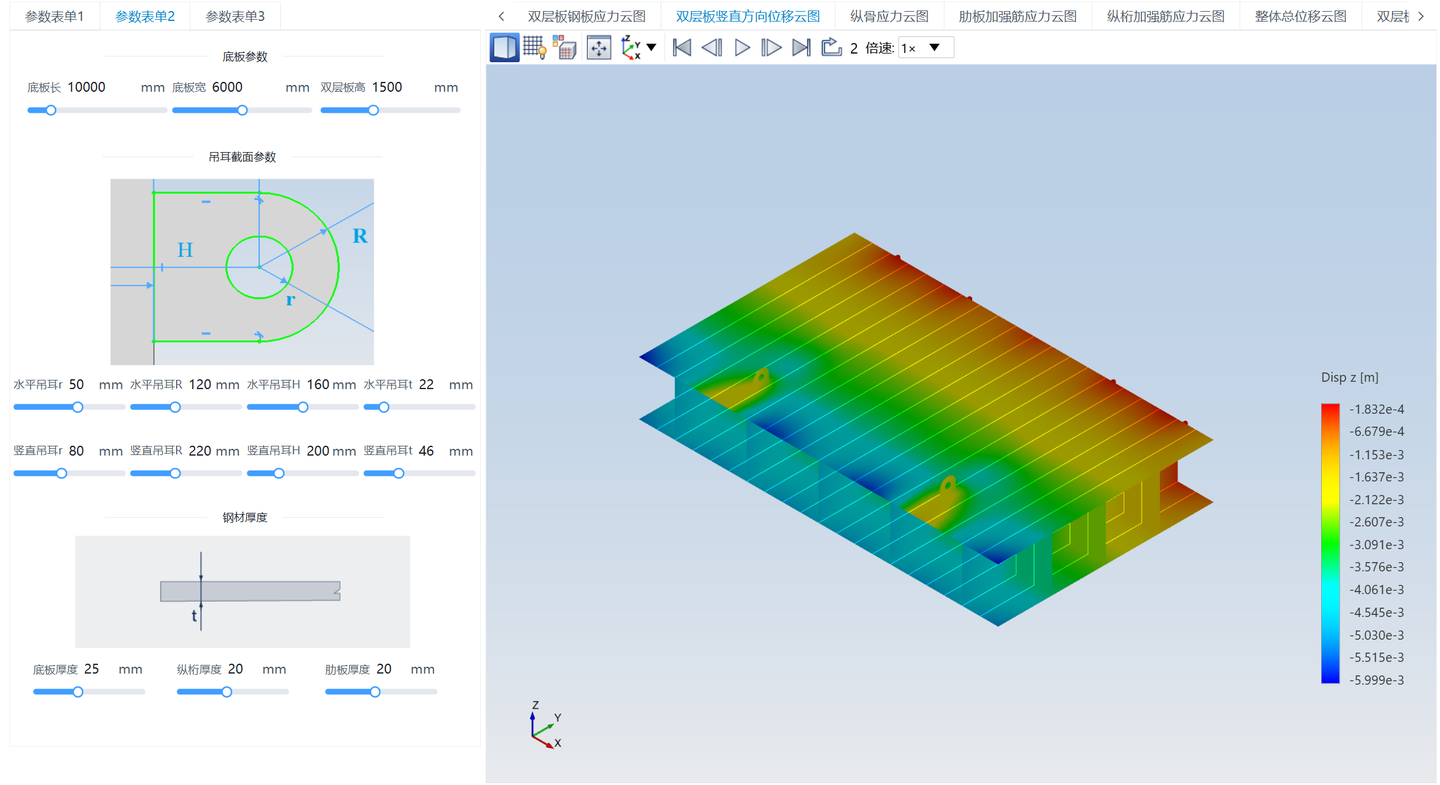1440x785 pixels.
Task: Click the 底板长 slider handle
Action: [x=50, y=110]
